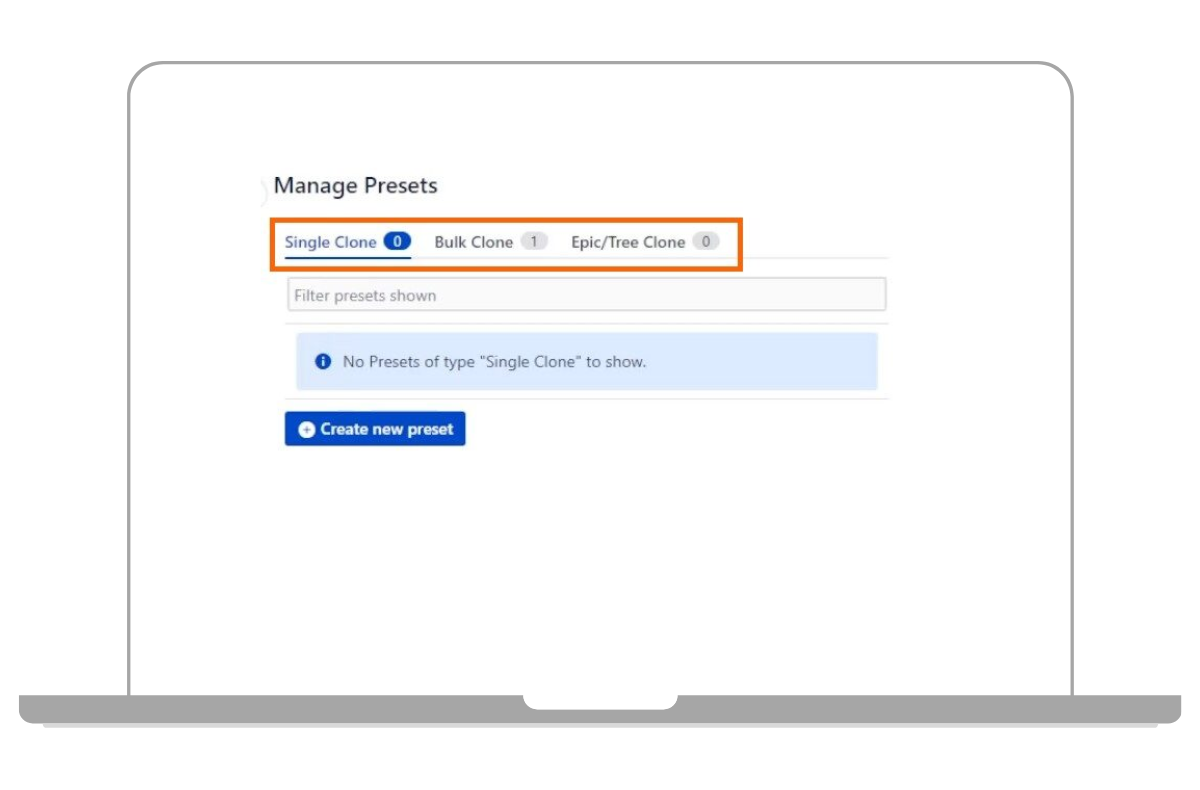Click the blue underline below Single Clone
1200x790 pixels.
pyautogui.click(x=347, y=257)
